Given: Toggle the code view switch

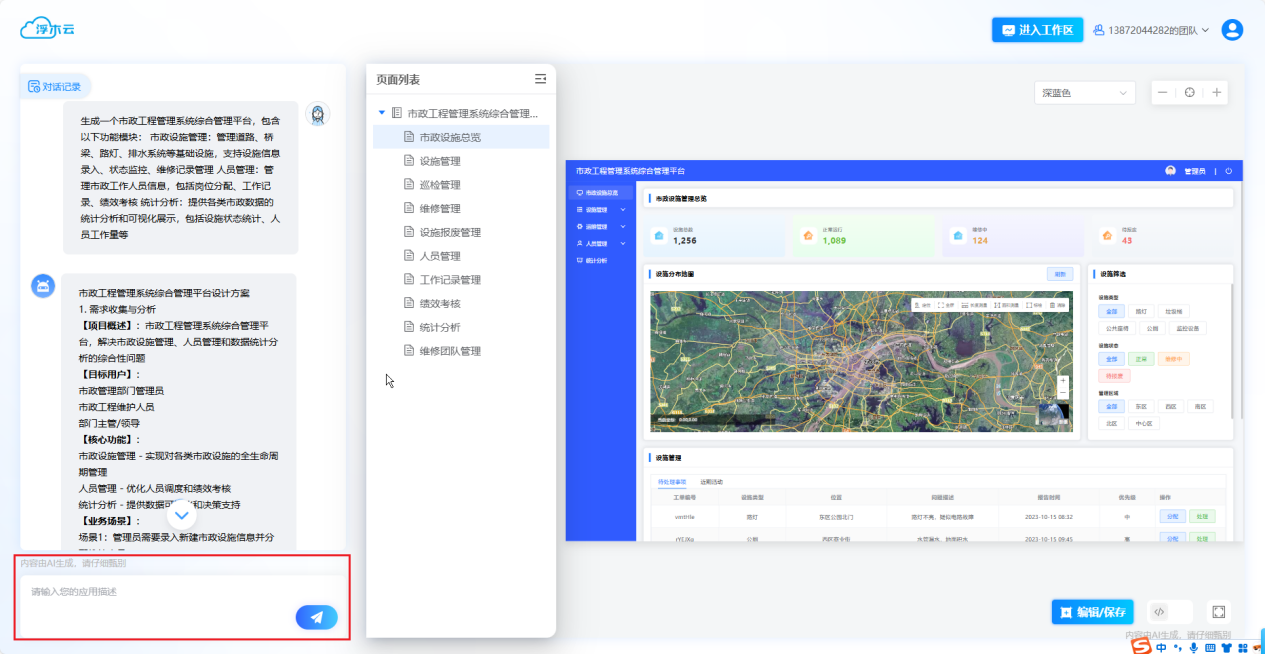Looking at the screenshot, I should [x=1168, y=612].
